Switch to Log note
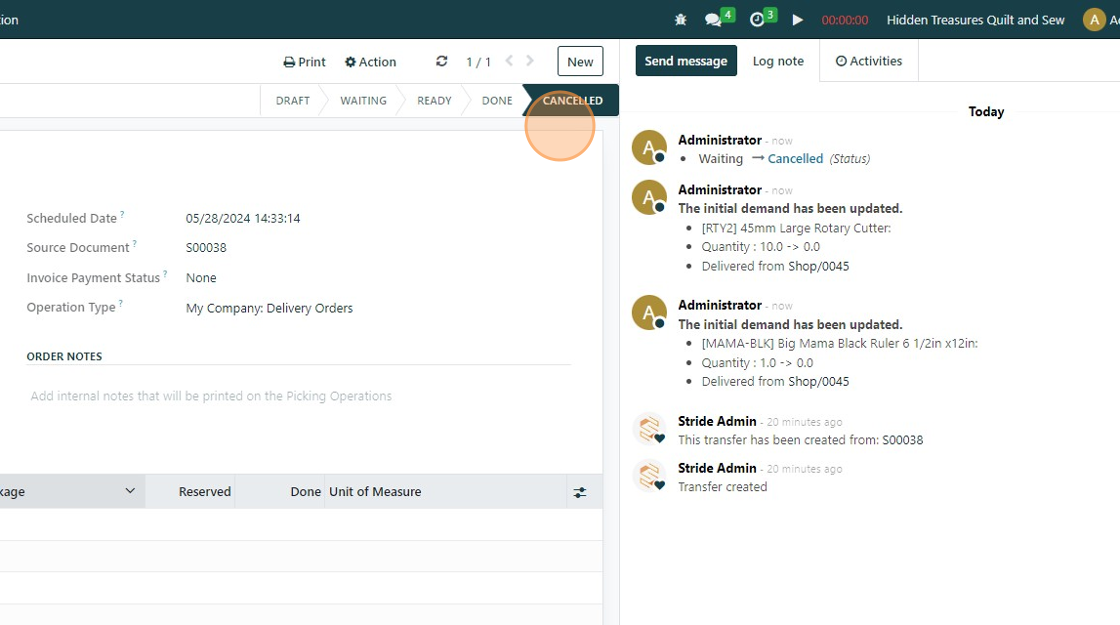Viewport: 1120px width, 625px height. tap(778, 61)
